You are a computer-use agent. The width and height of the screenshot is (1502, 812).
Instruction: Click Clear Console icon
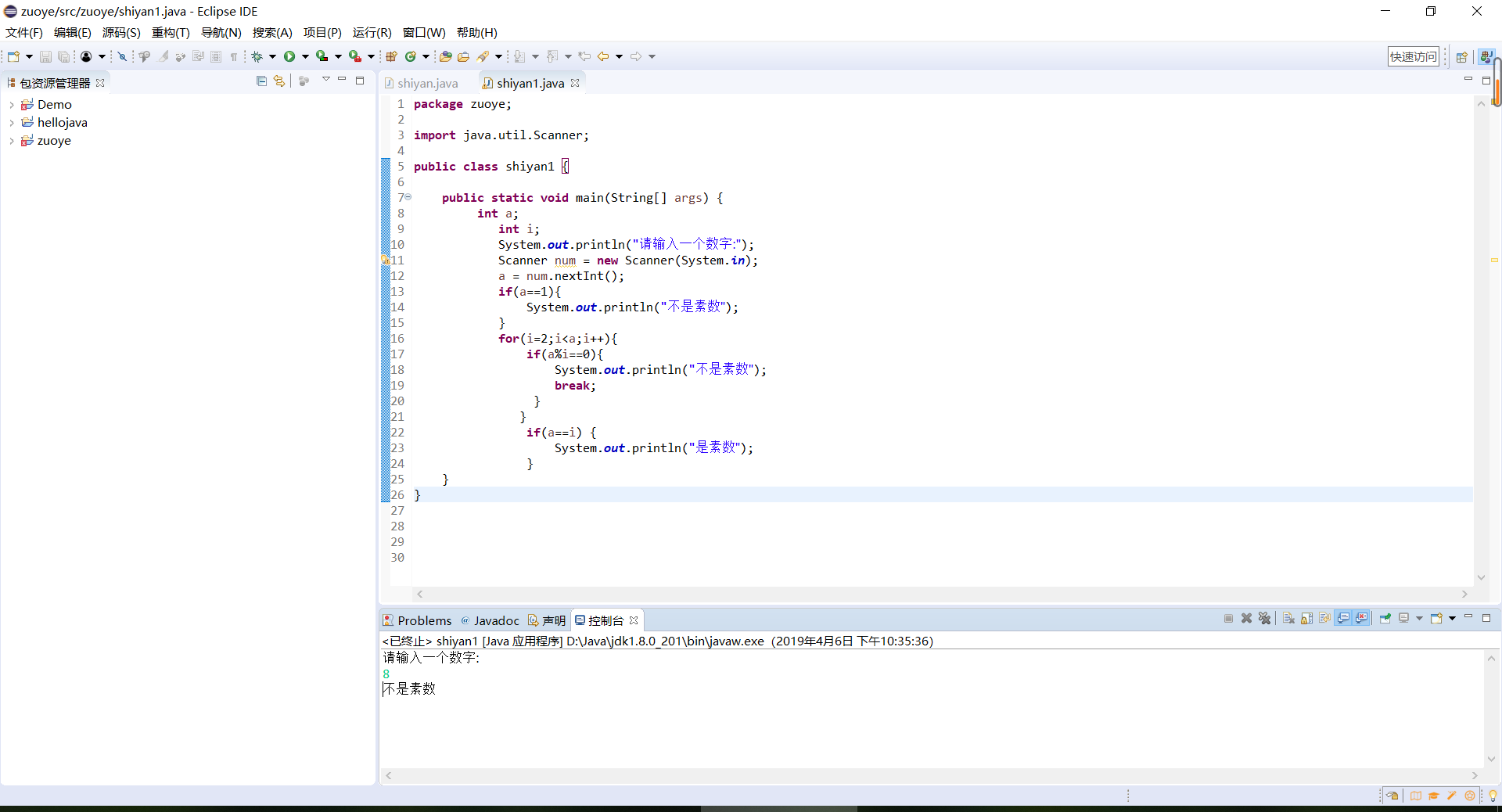point(1288,619)
